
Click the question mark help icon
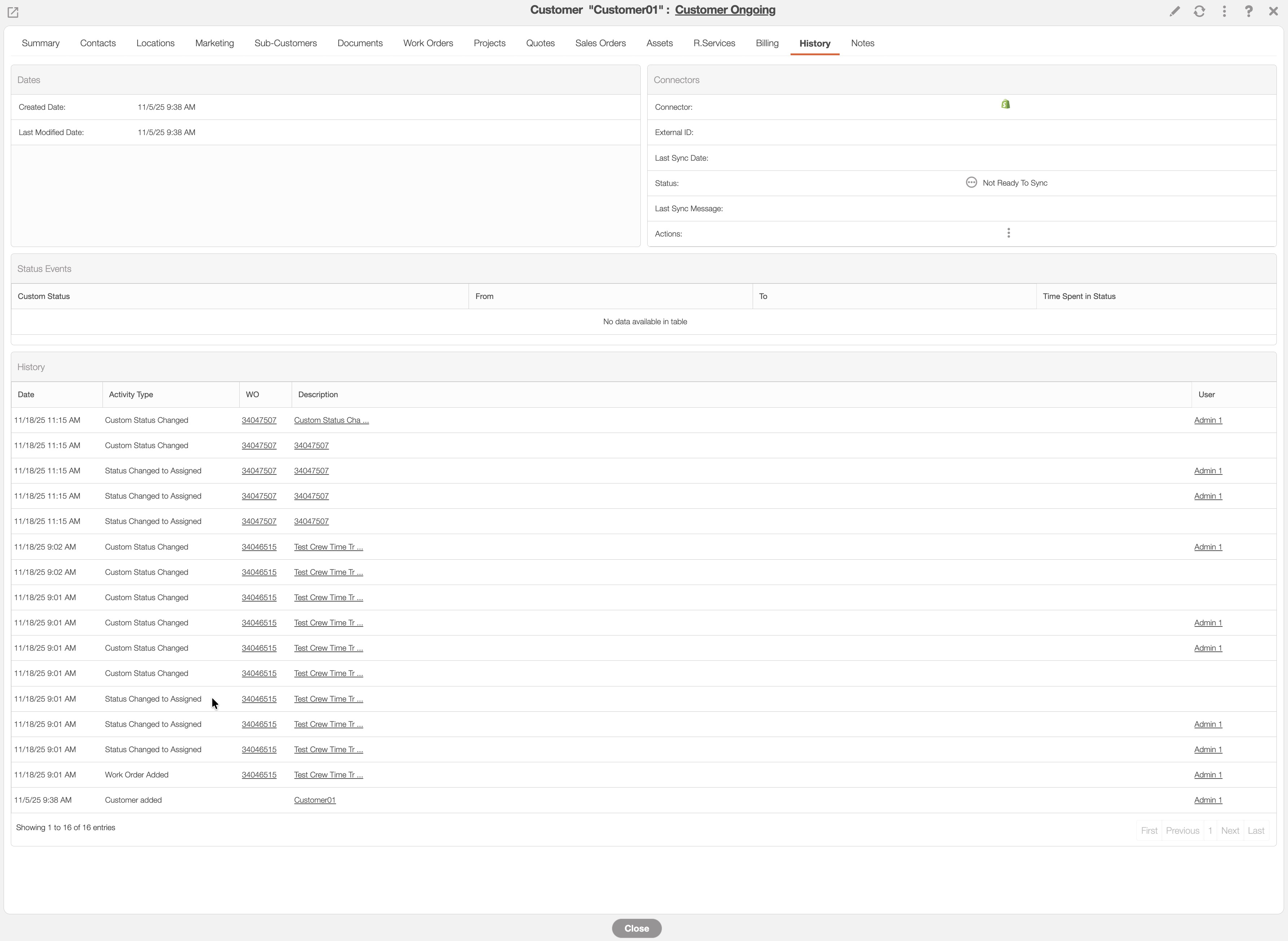tap(1249, 12)
